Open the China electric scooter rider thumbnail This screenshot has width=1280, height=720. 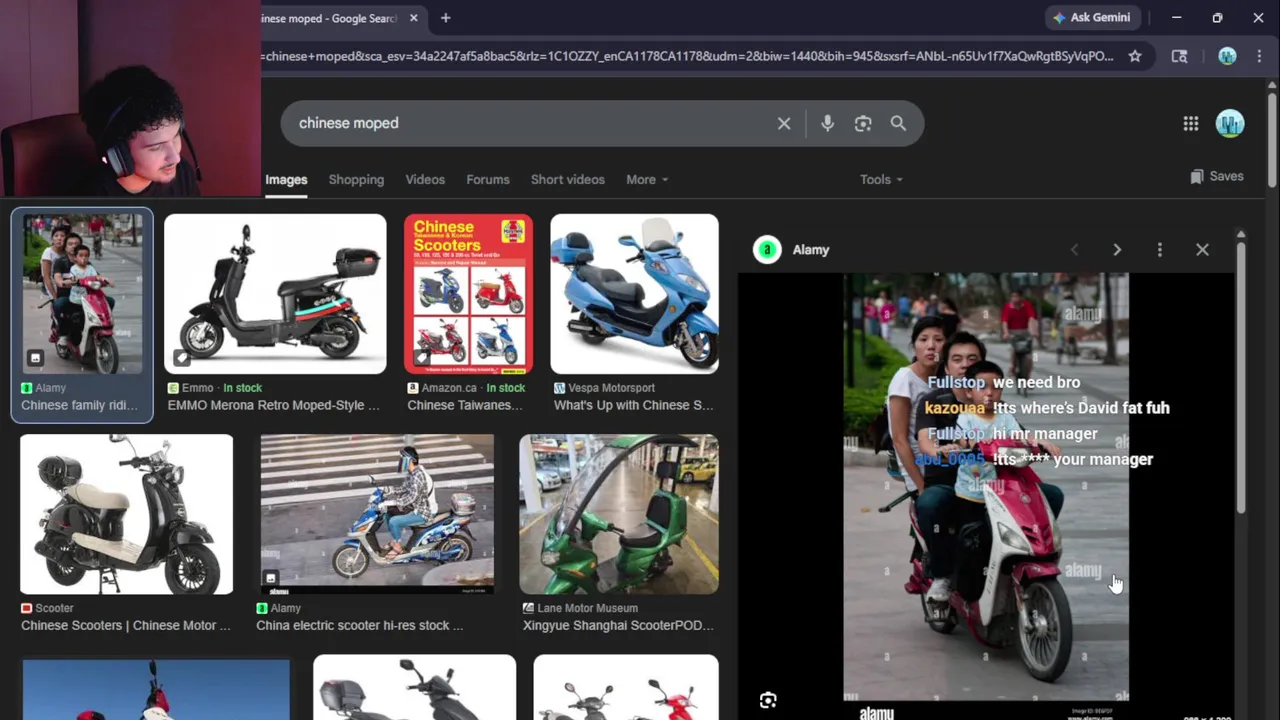click(377, 514)
